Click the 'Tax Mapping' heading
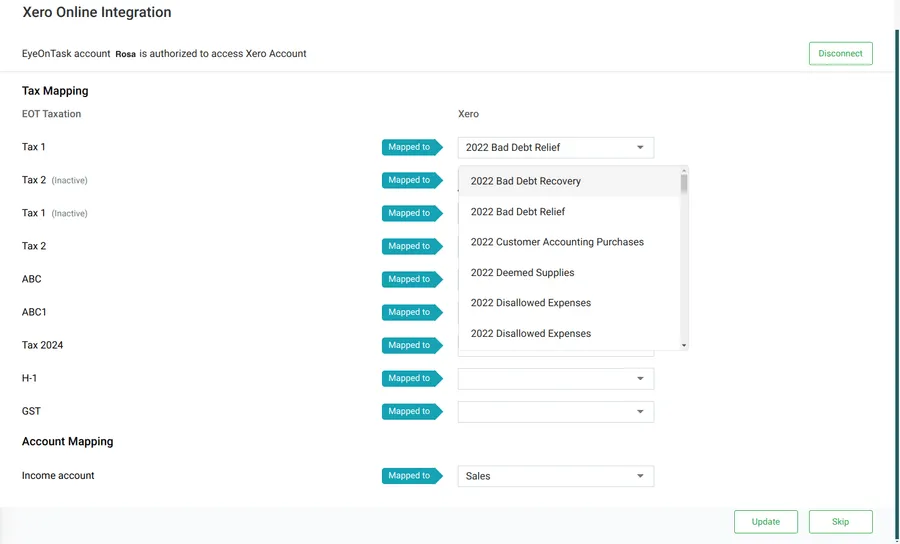Viewport: 900px width, 544px height. tap(55, 91)
